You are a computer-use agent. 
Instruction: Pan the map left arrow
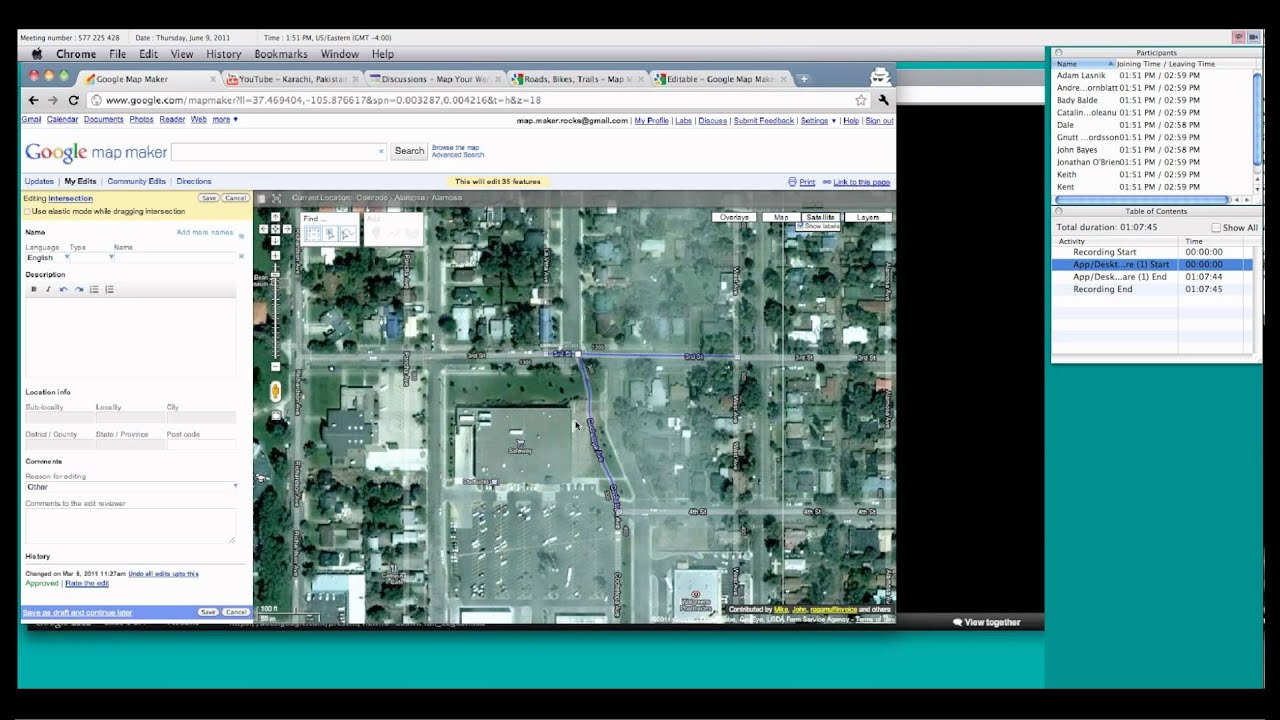coord(264,229)
